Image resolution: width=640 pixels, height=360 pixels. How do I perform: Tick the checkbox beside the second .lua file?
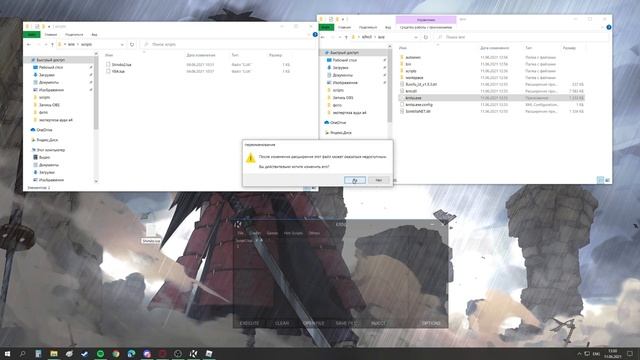[108, 71]
